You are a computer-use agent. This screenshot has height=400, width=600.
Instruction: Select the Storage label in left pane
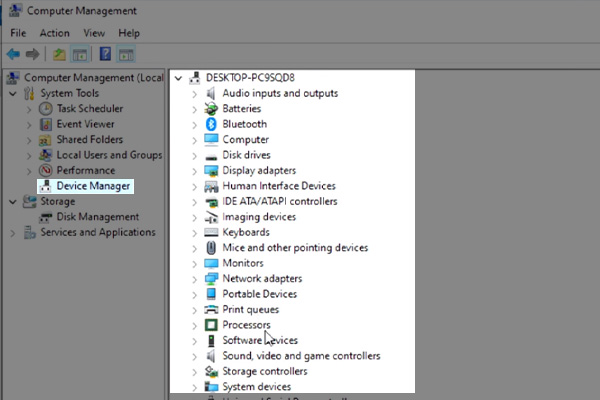pos(58,201)
